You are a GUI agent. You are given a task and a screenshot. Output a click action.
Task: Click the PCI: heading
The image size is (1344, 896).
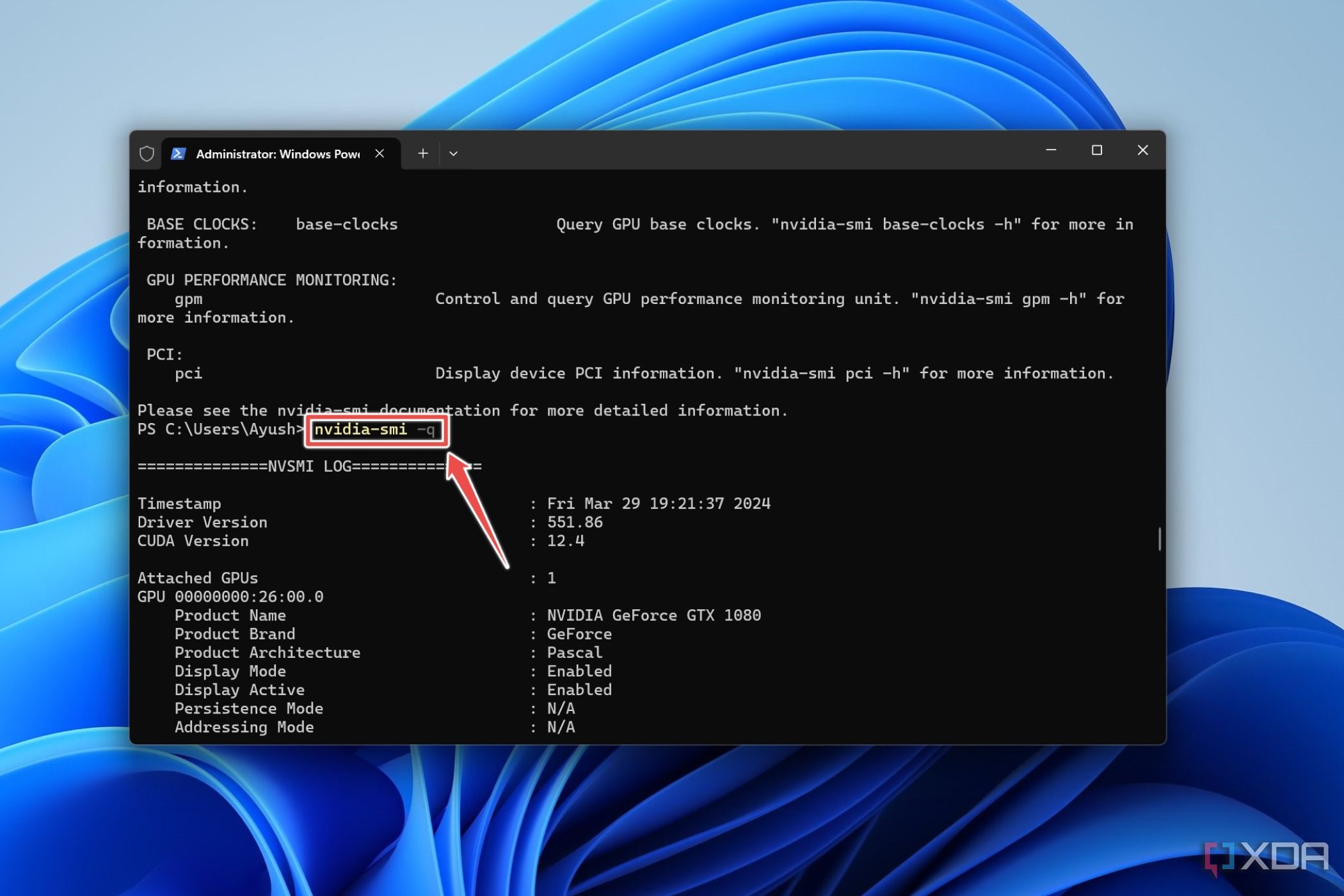[x=164, y=355]
